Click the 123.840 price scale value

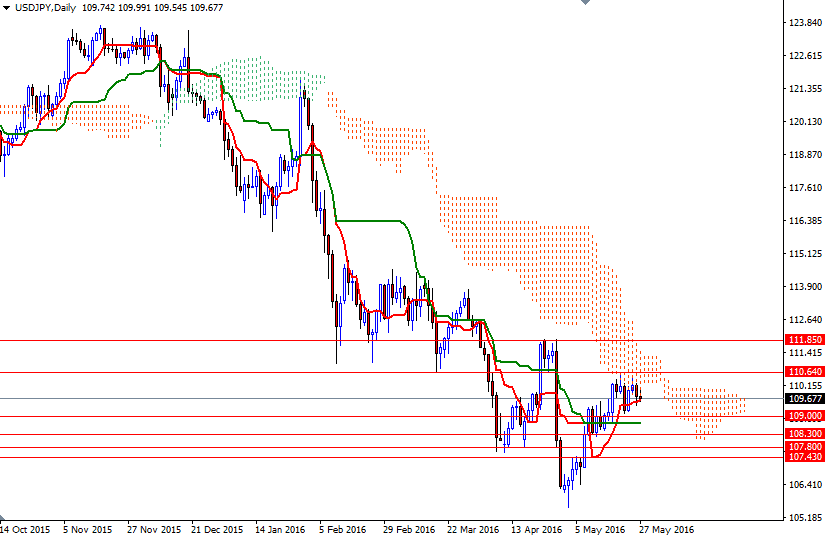click(805, 23)
